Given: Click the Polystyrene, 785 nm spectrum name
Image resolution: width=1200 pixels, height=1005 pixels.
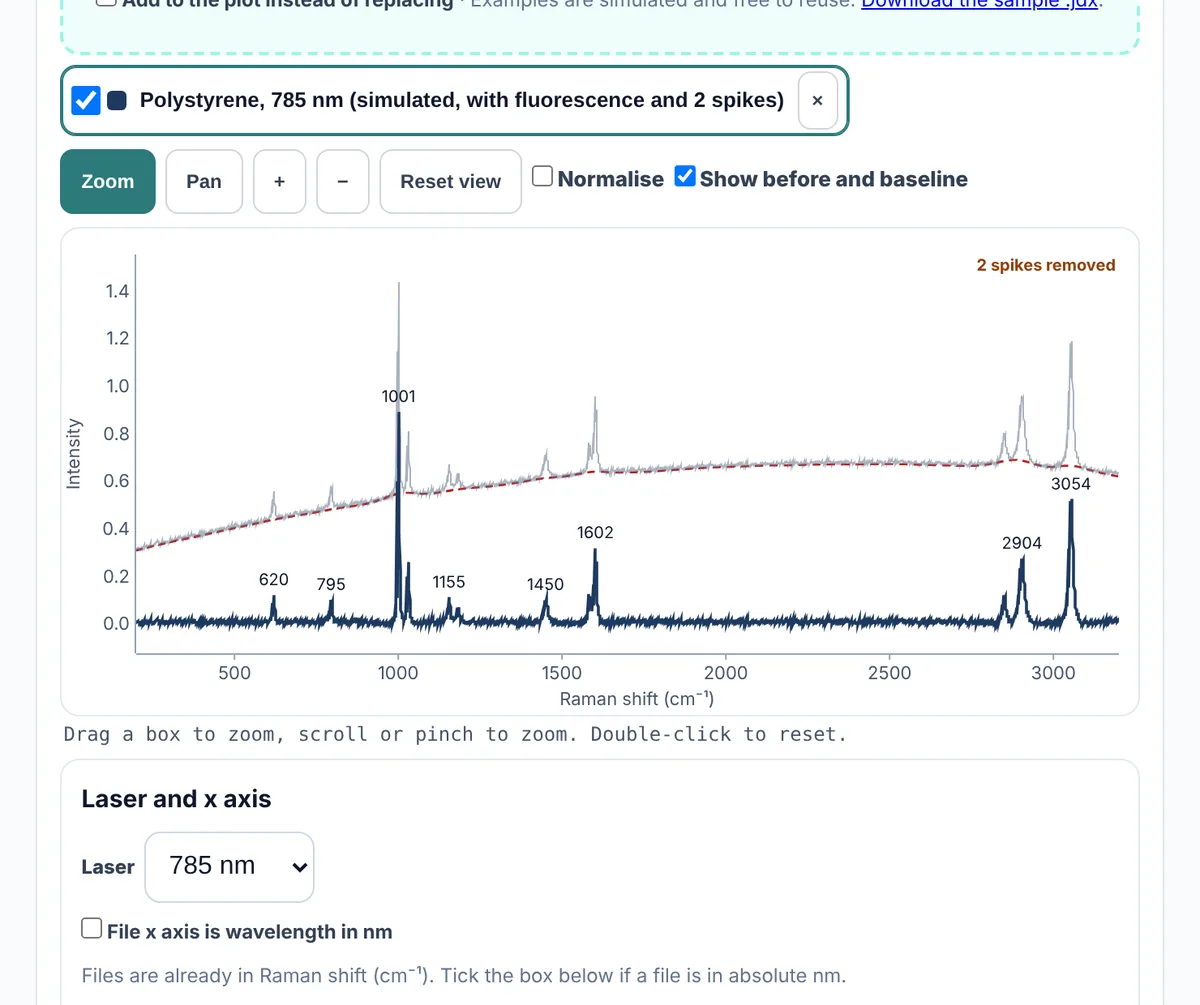Looking at the screenshot, I should coord(462,100).
